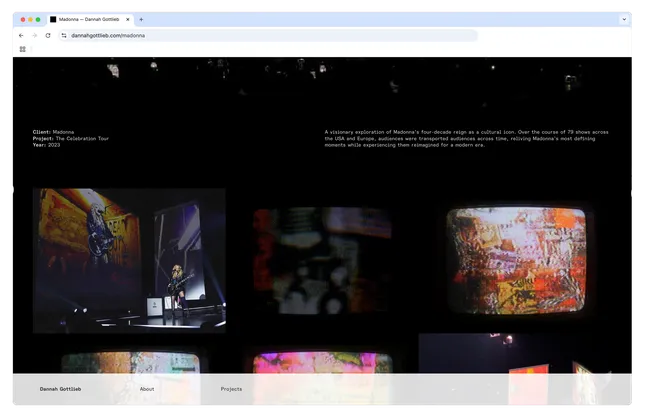Click the browser forward arrow
Viewport: 645px width, 417px height.
[x=35, y=36]
